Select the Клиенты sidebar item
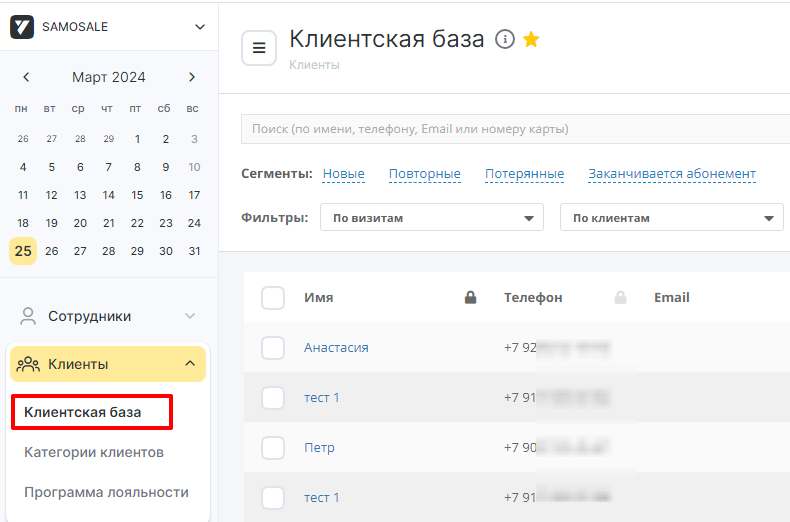790x522 pixels. tap(108, 364)
